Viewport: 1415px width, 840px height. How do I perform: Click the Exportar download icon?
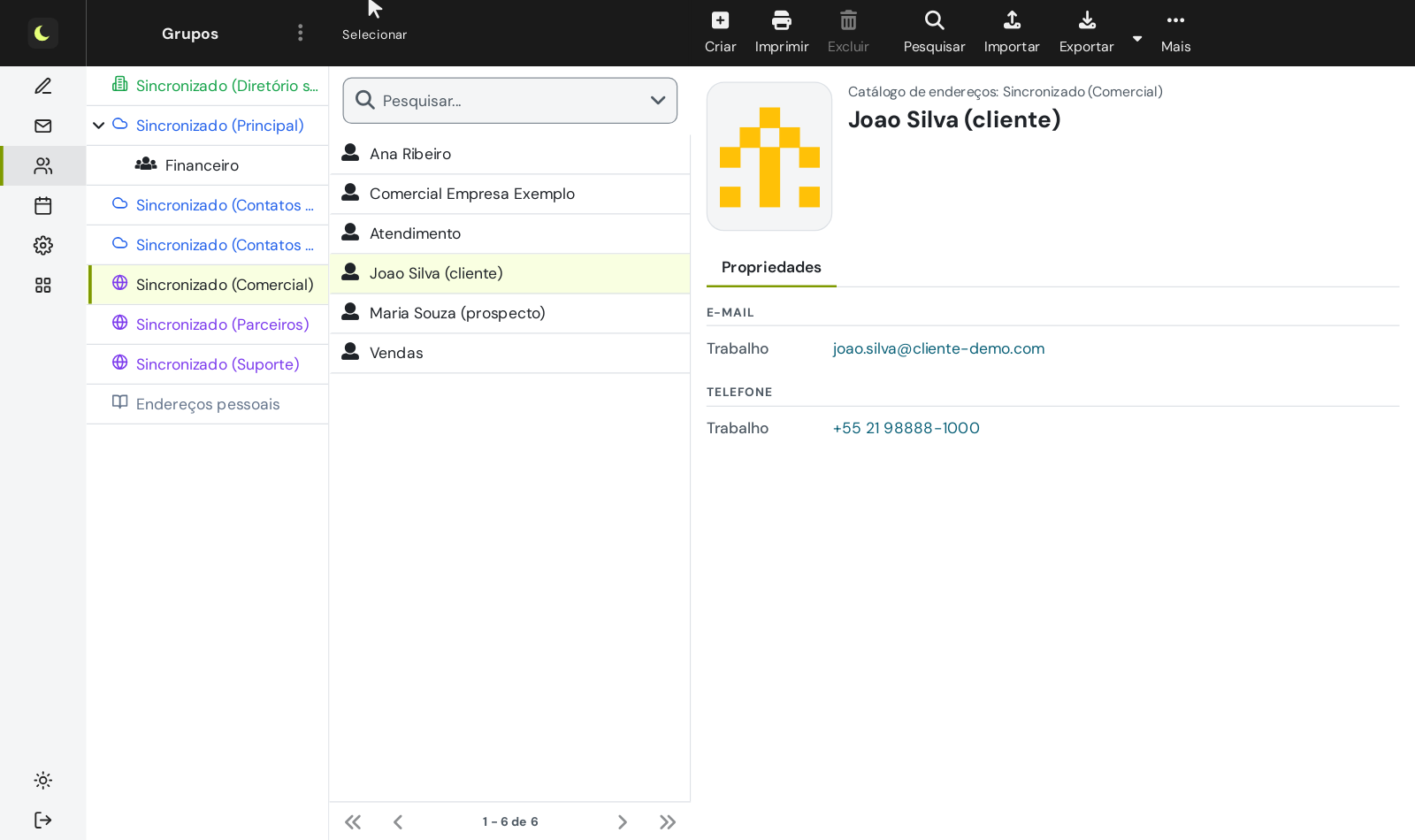pos(1087,20)
